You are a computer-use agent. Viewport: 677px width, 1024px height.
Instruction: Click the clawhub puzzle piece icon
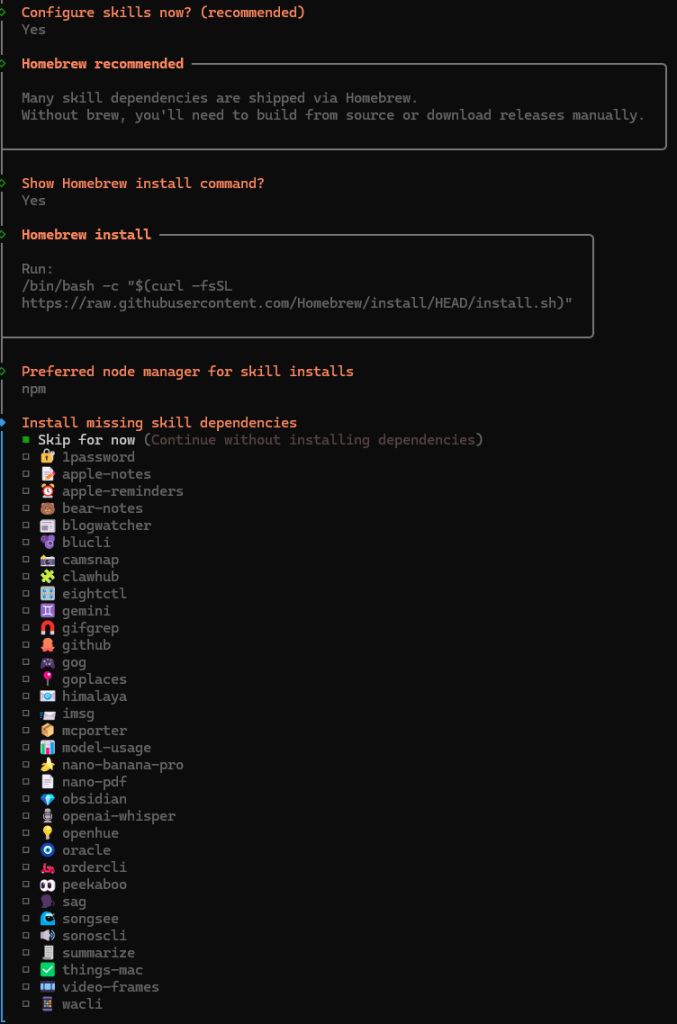(47, 576)
